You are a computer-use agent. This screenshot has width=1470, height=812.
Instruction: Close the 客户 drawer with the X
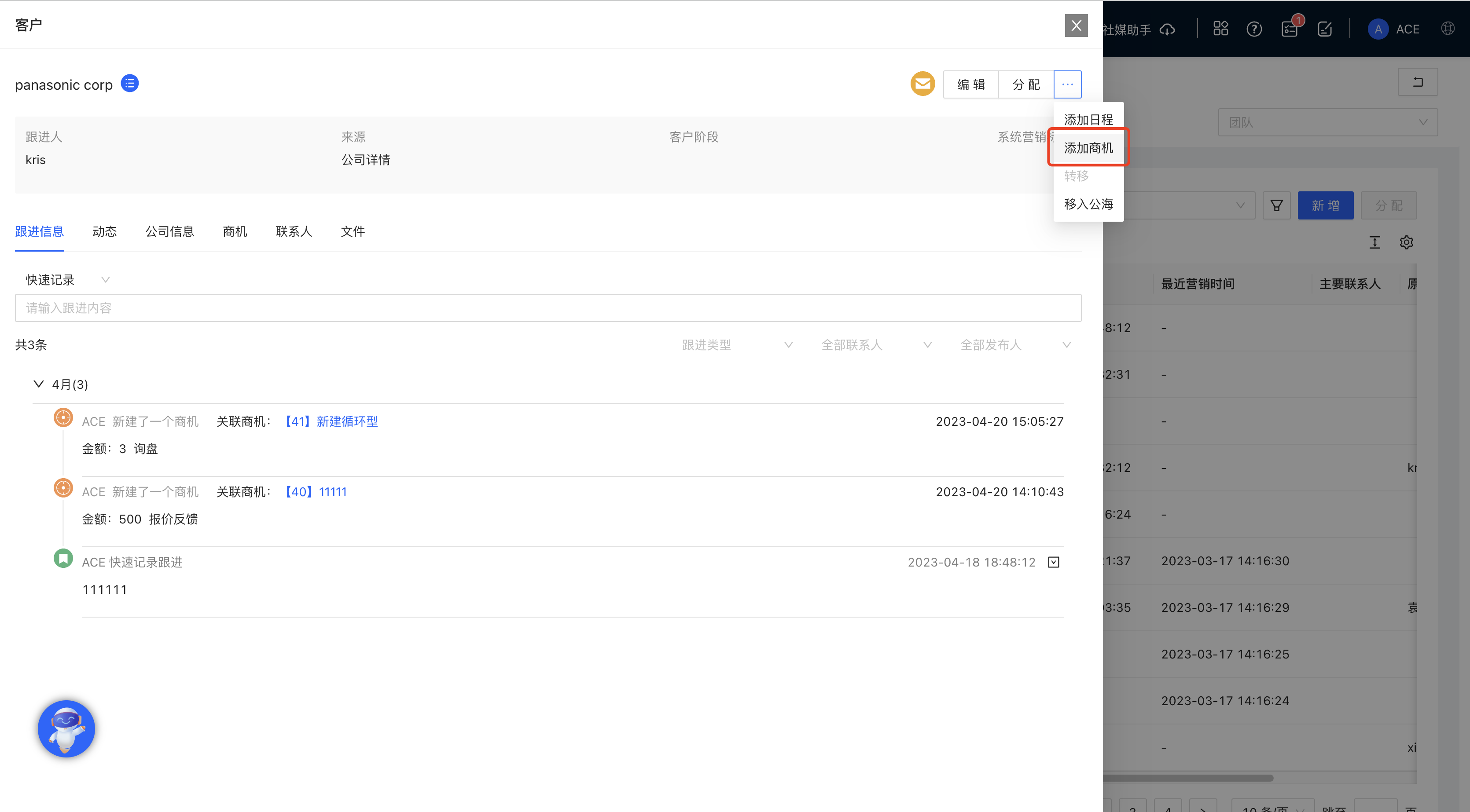tap(1076, 26)
